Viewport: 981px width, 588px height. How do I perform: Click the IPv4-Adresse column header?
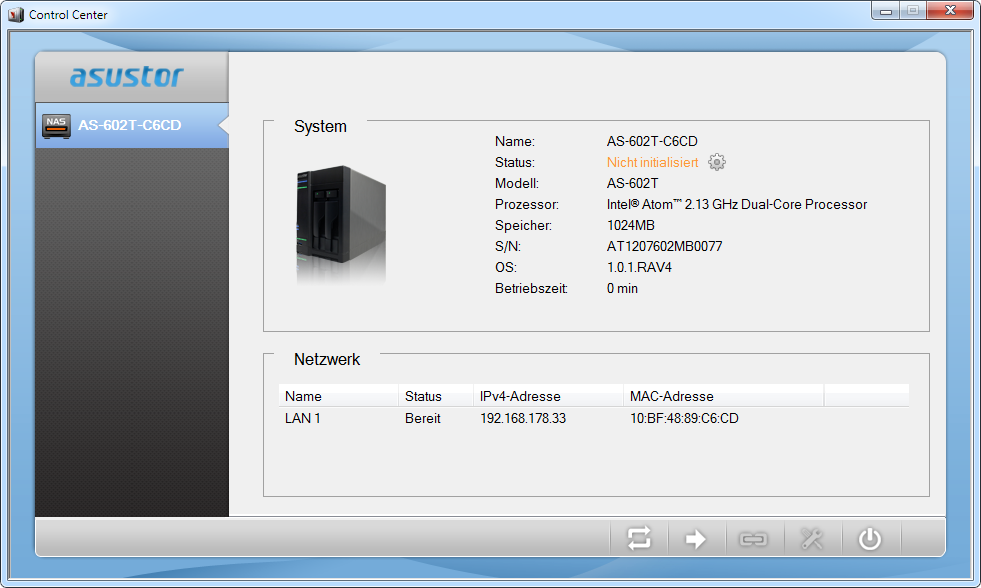548,396
